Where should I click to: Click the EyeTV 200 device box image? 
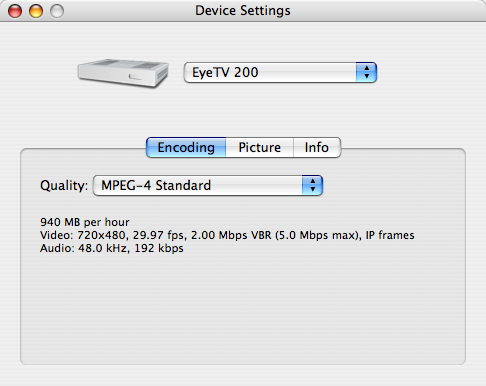(x=123, y=73)
